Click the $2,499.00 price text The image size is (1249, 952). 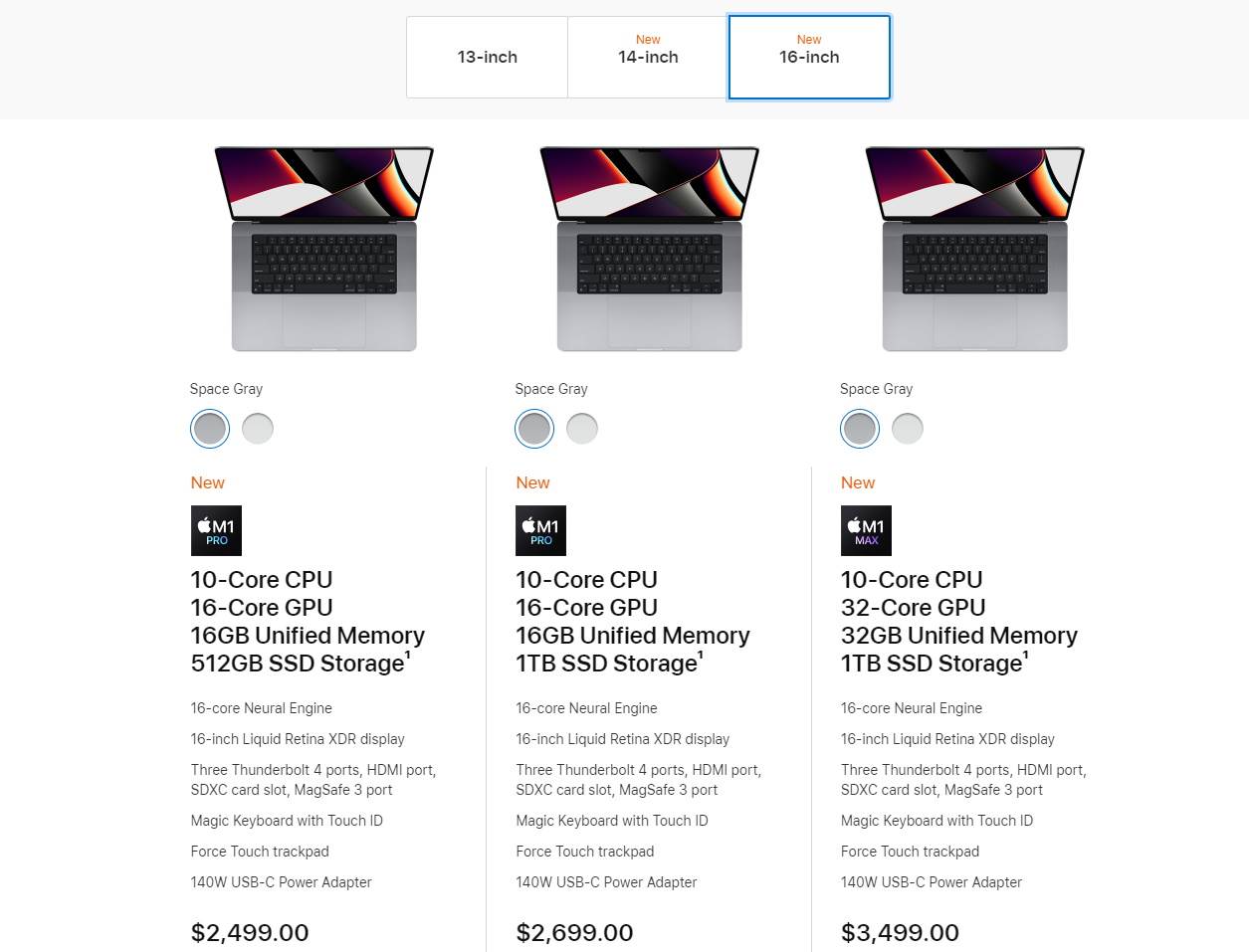click(249, 933)
